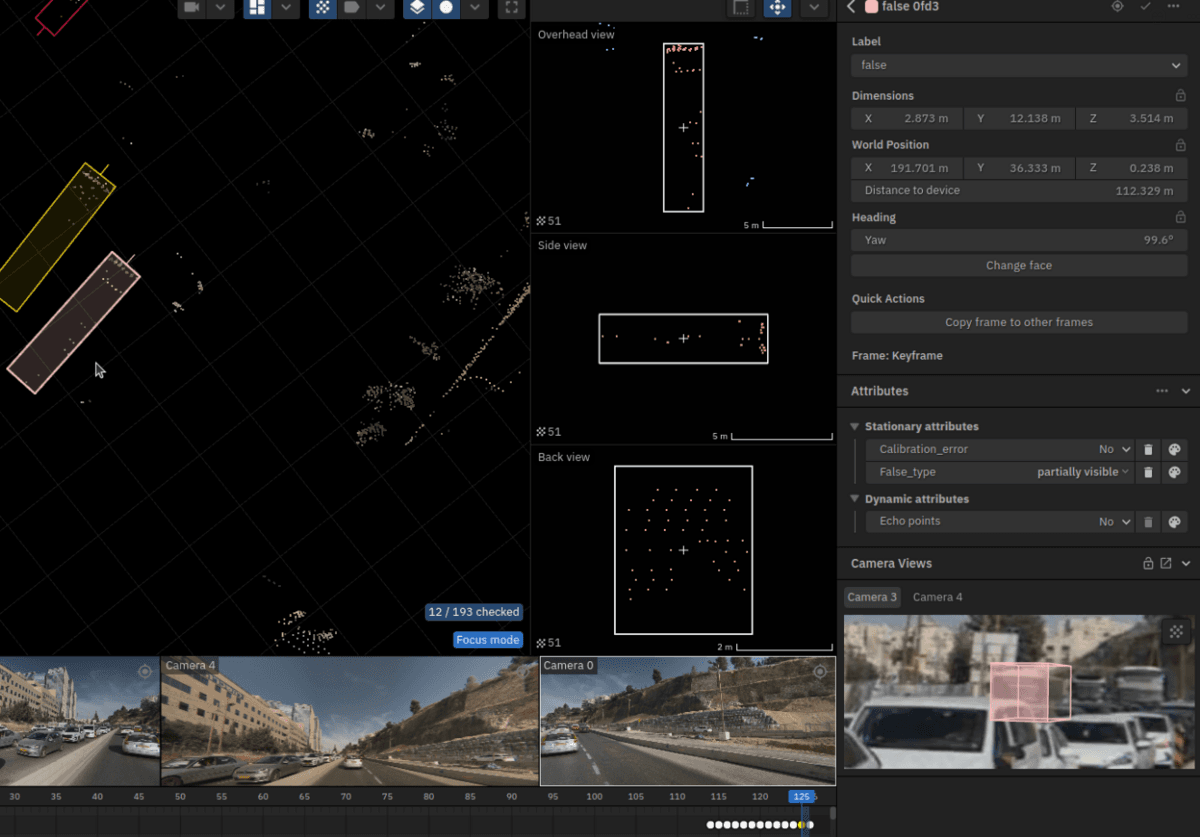Open dropdown next to the circle icon

pos(474,8)
